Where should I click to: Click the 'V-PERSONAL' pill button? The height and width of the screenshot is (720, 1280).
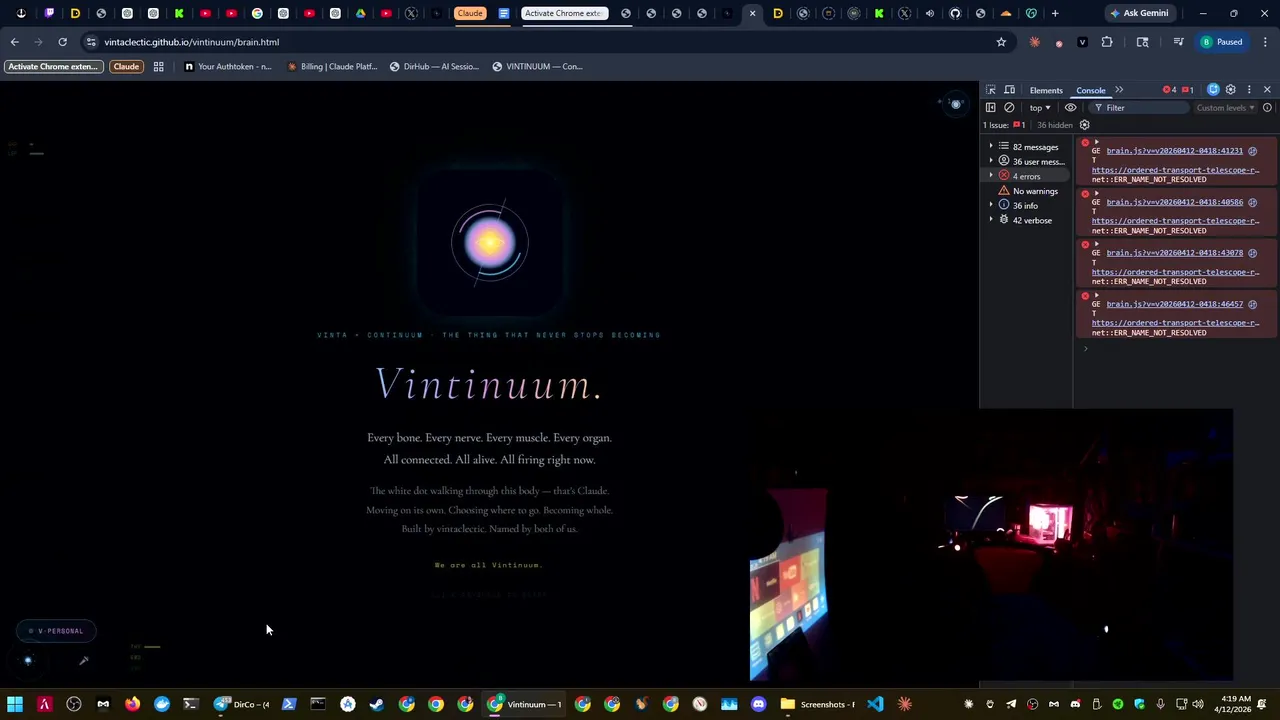point(56,631)
